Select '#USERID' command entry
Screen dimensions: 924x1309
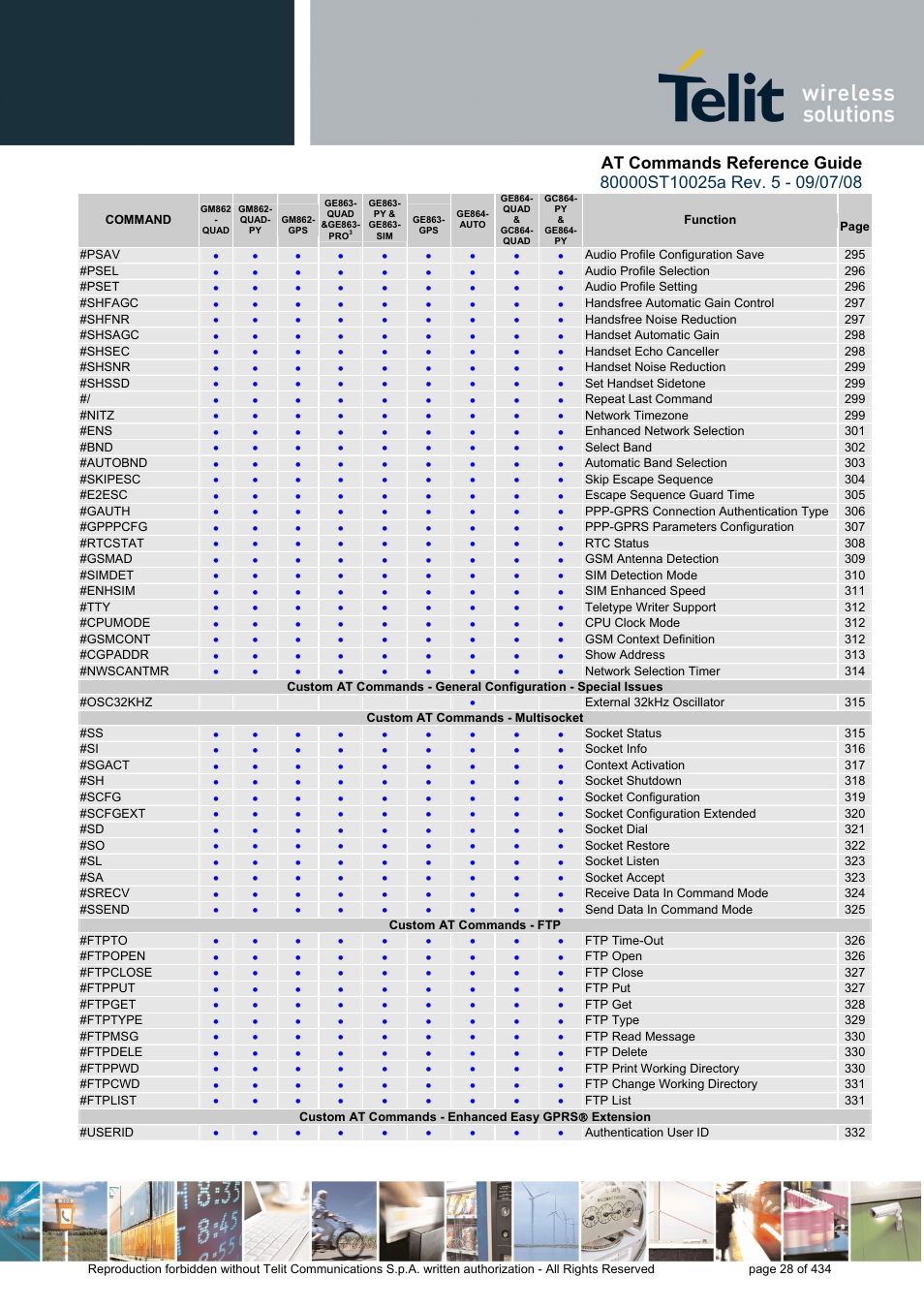coord(107,1133)
